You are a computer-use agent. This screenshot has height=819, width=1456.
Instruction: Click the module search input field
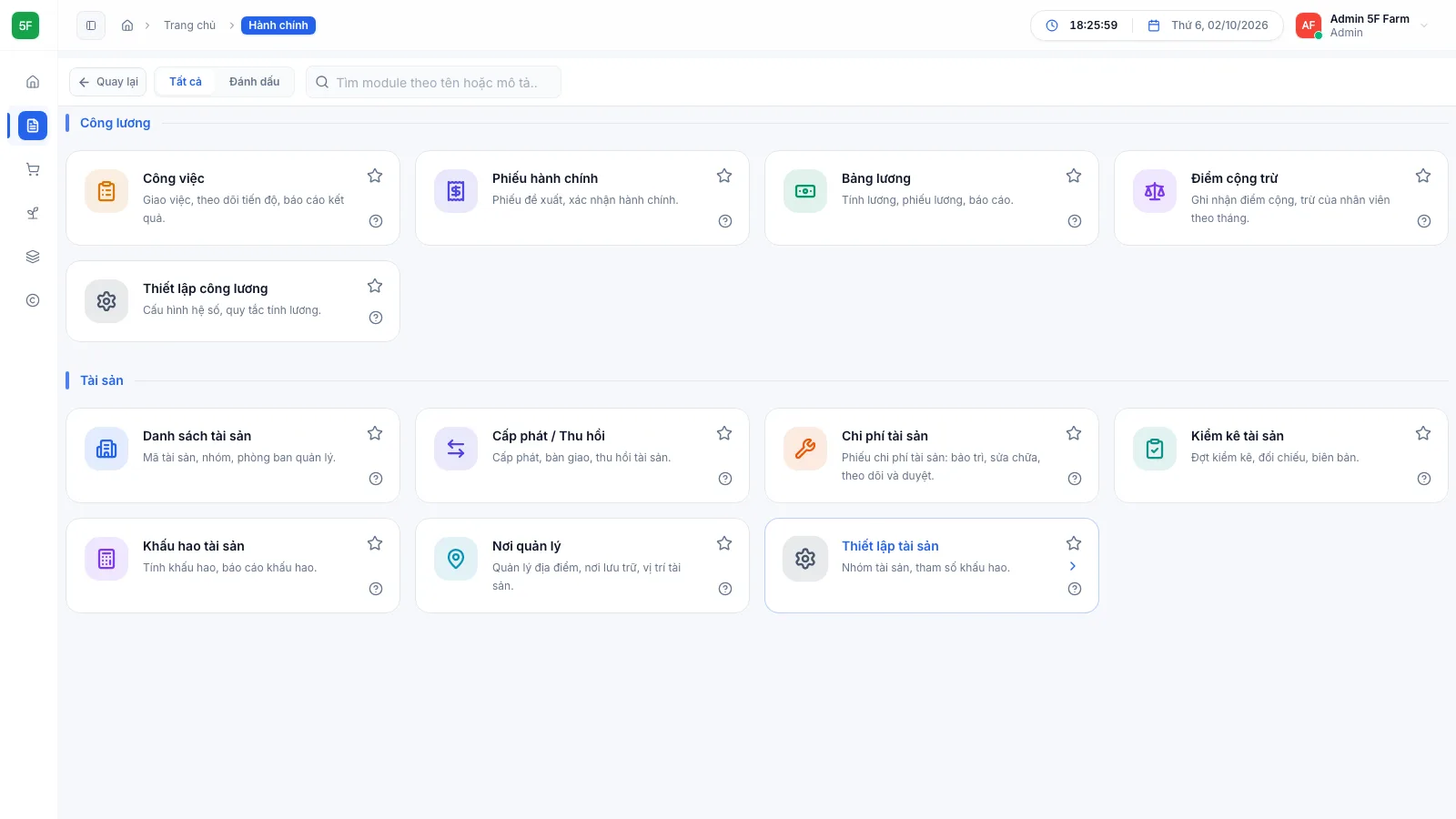coord(434,82)
